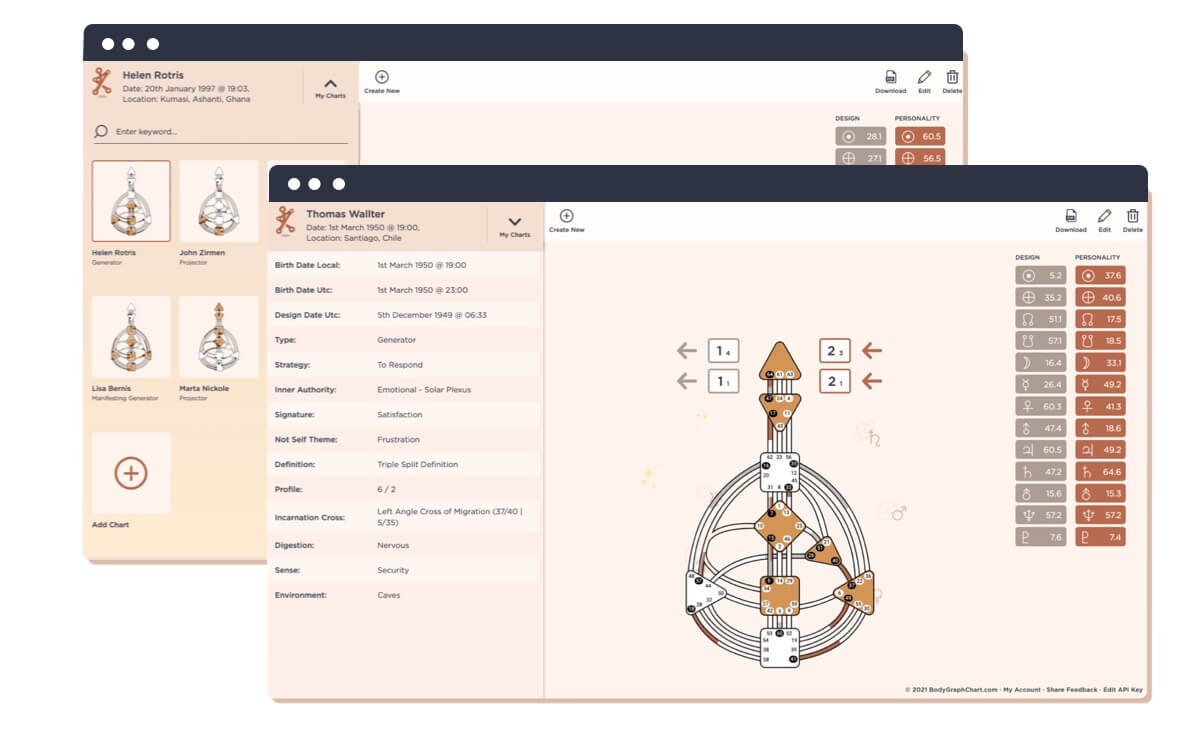
Task: Click the search magnifier icon
Action: [x=100, y=130]
